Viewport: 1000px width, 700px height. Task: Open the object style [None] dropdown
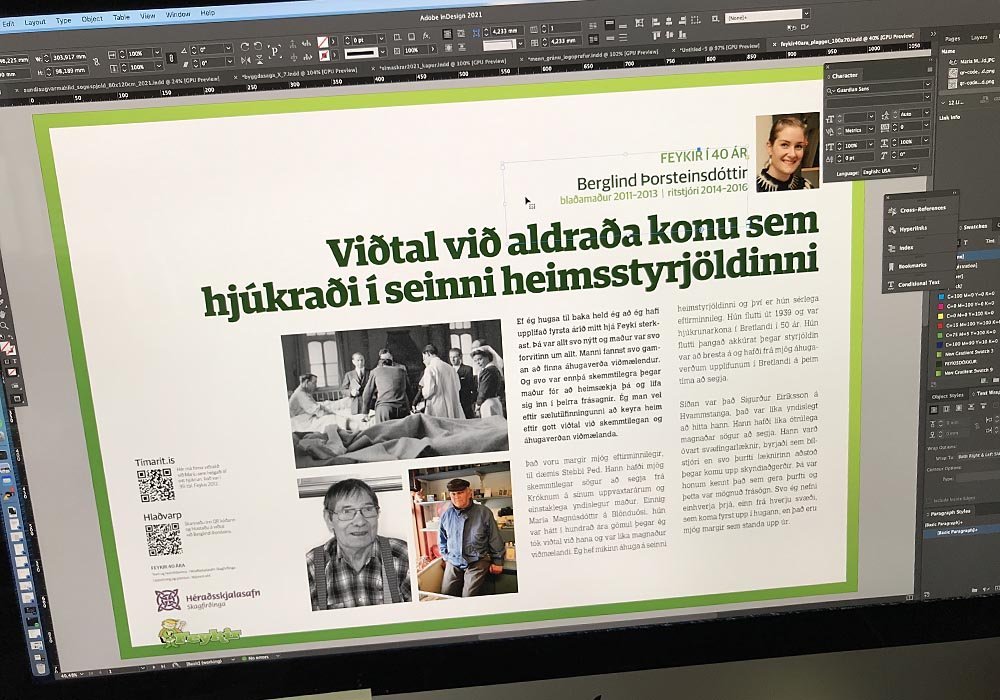point(807,13)
